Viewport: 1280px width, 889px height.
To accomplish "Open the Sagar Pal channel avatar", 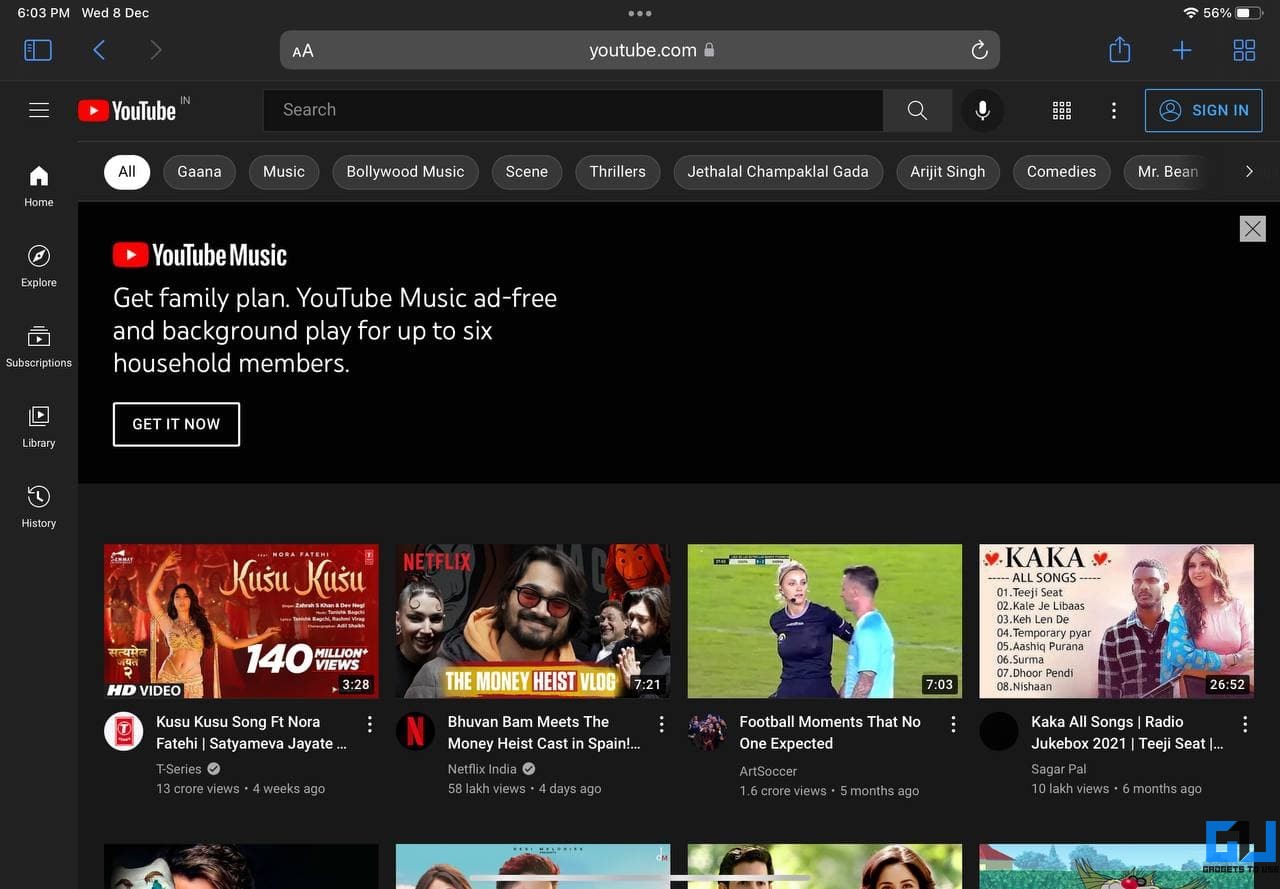I will [x=999, y=732].
